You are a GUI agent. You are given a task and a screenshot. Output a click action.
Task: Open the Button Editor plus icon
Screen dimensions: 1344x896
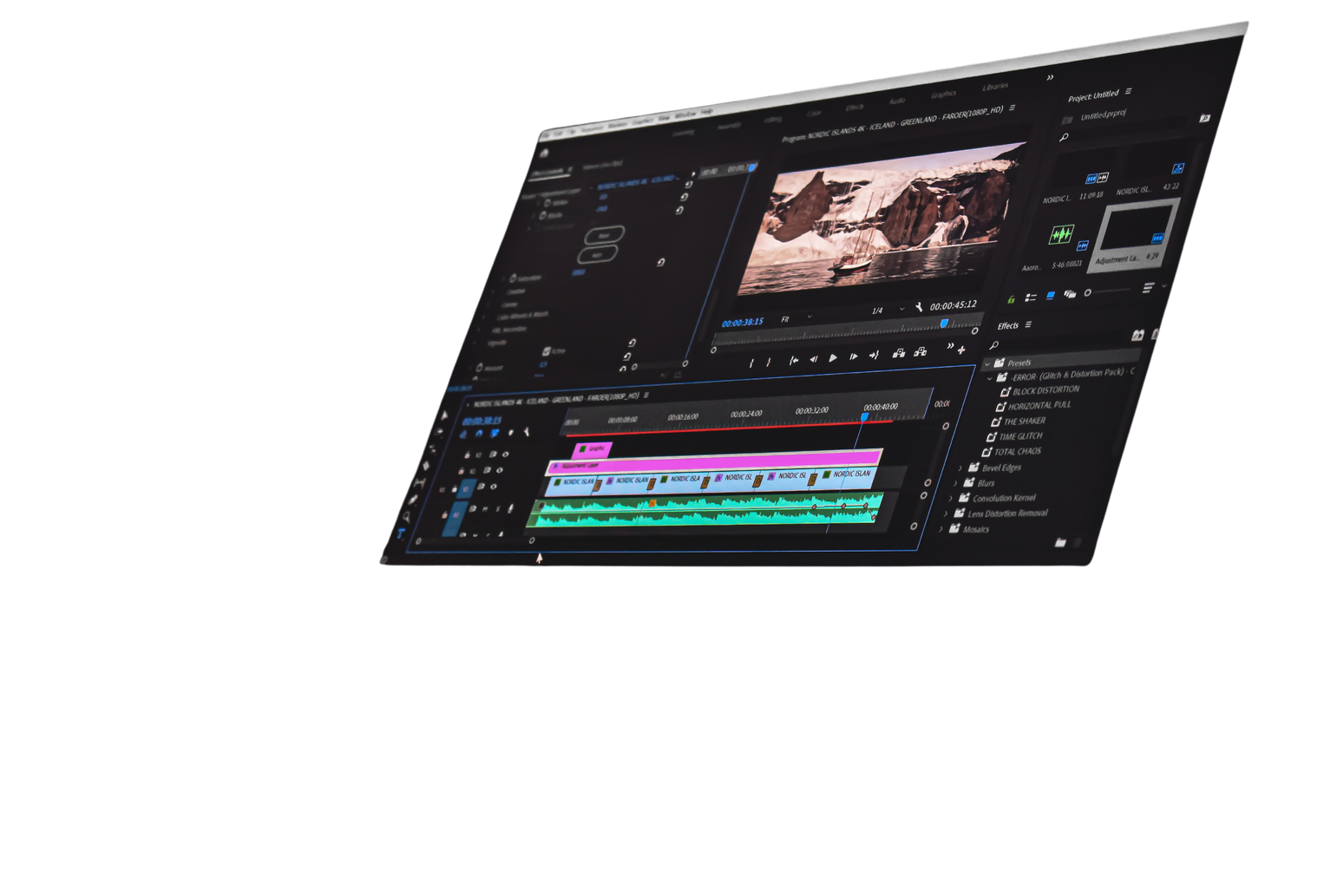(961, 350)
